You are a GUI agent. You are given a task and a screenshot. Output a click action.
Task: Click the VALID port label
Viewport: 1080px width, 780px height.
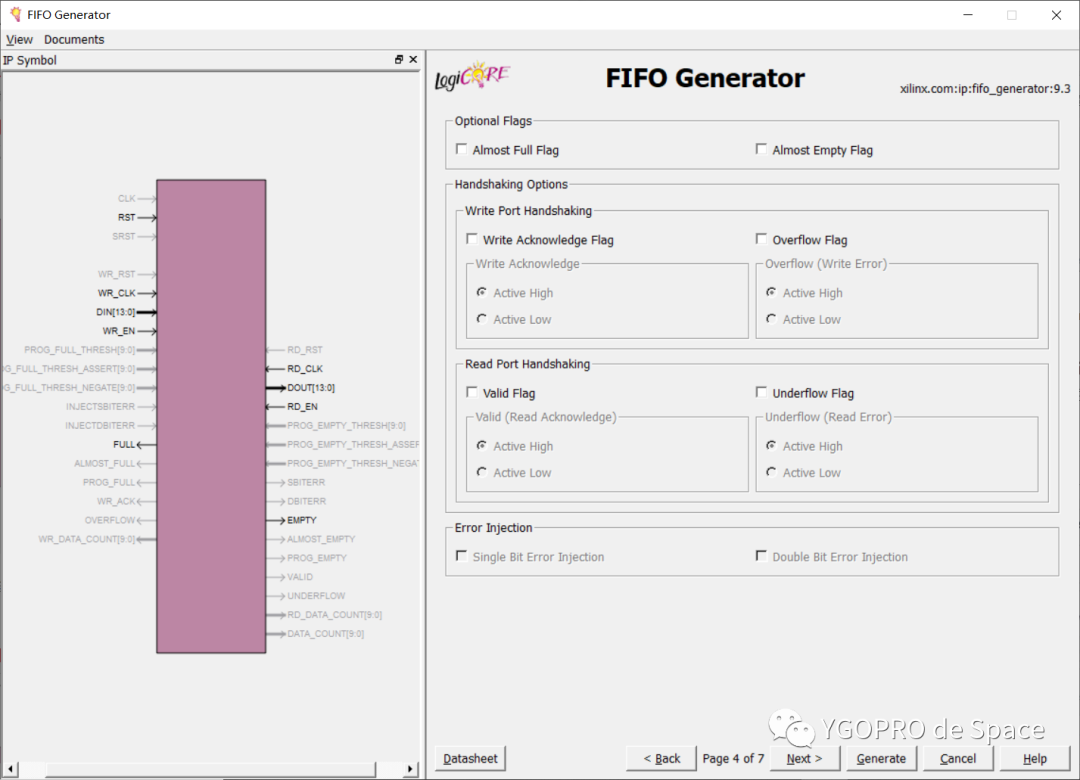300,577
